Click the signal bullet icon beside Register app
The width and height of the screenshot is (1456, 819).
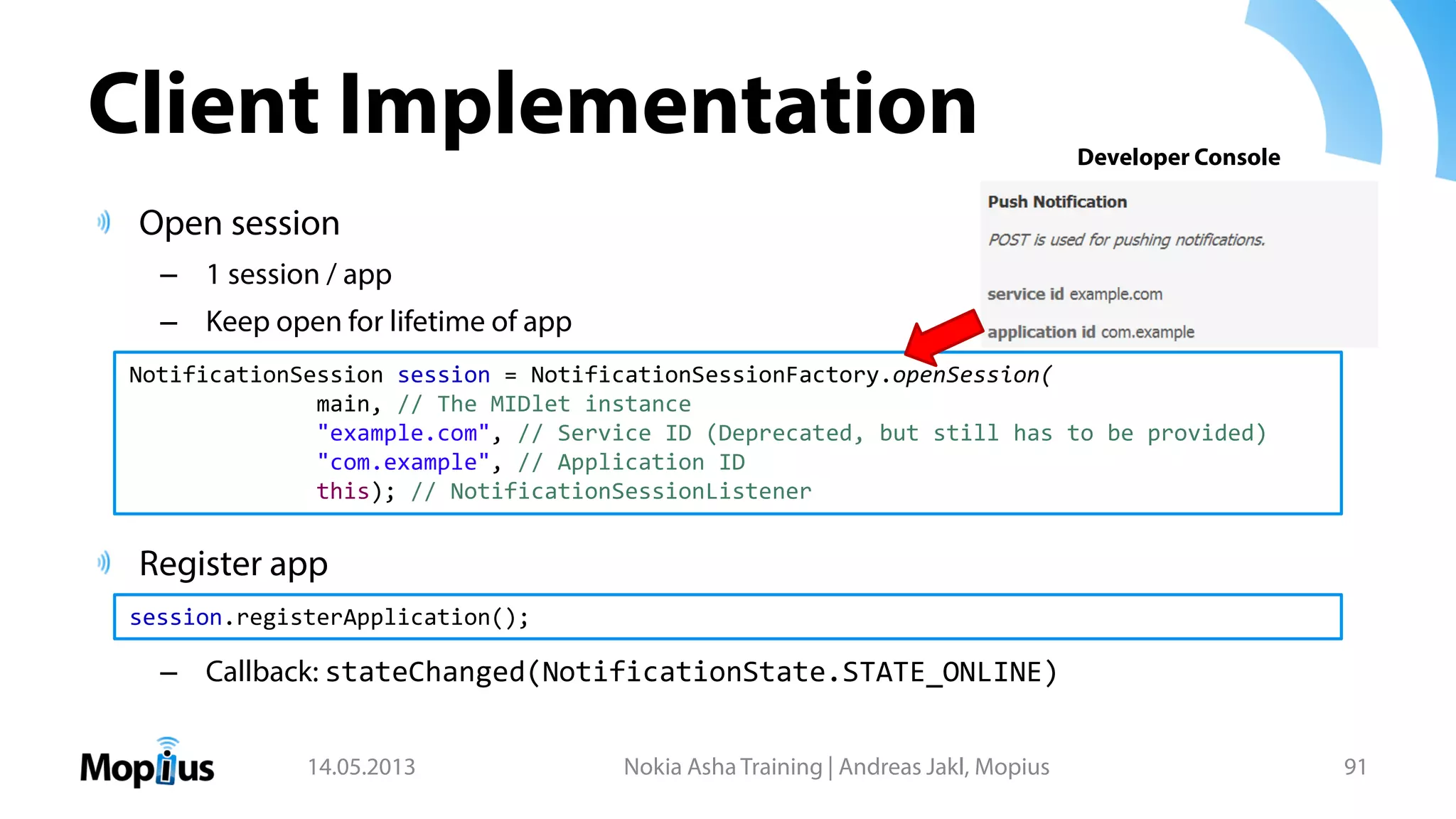click(x=104, y=563)
